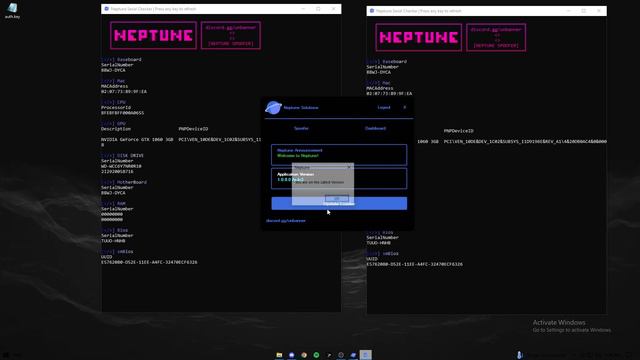640x360 pixels.
Task: Select Bios serial TUUO-HNHB in right console
Action: point(379,243)
